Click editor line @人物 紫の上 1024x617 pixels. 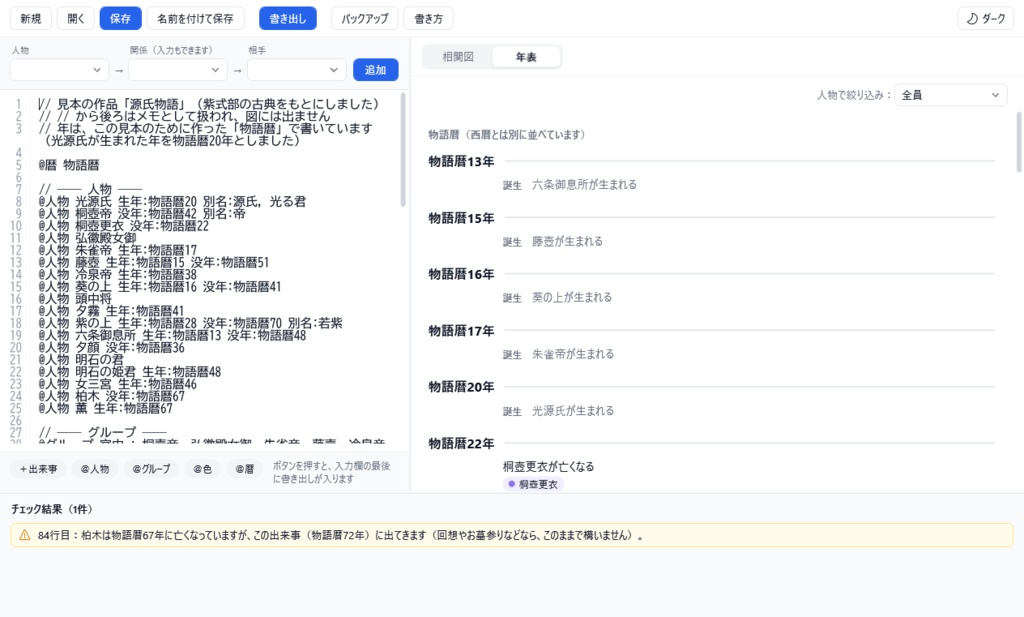coord(190,323)
